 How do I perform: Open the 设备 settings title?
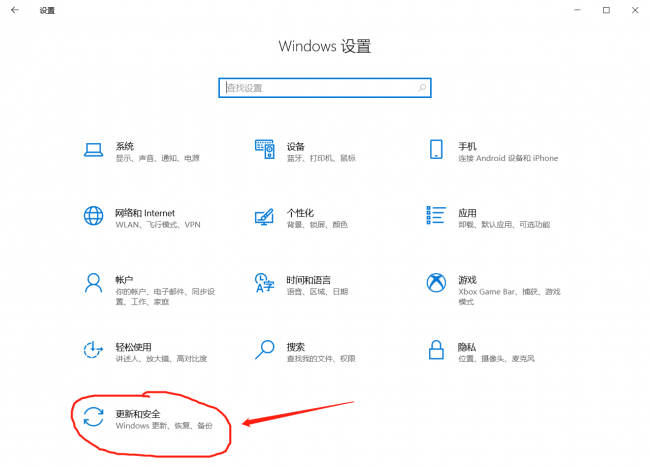pyautogui.click(x=296, y=146)
